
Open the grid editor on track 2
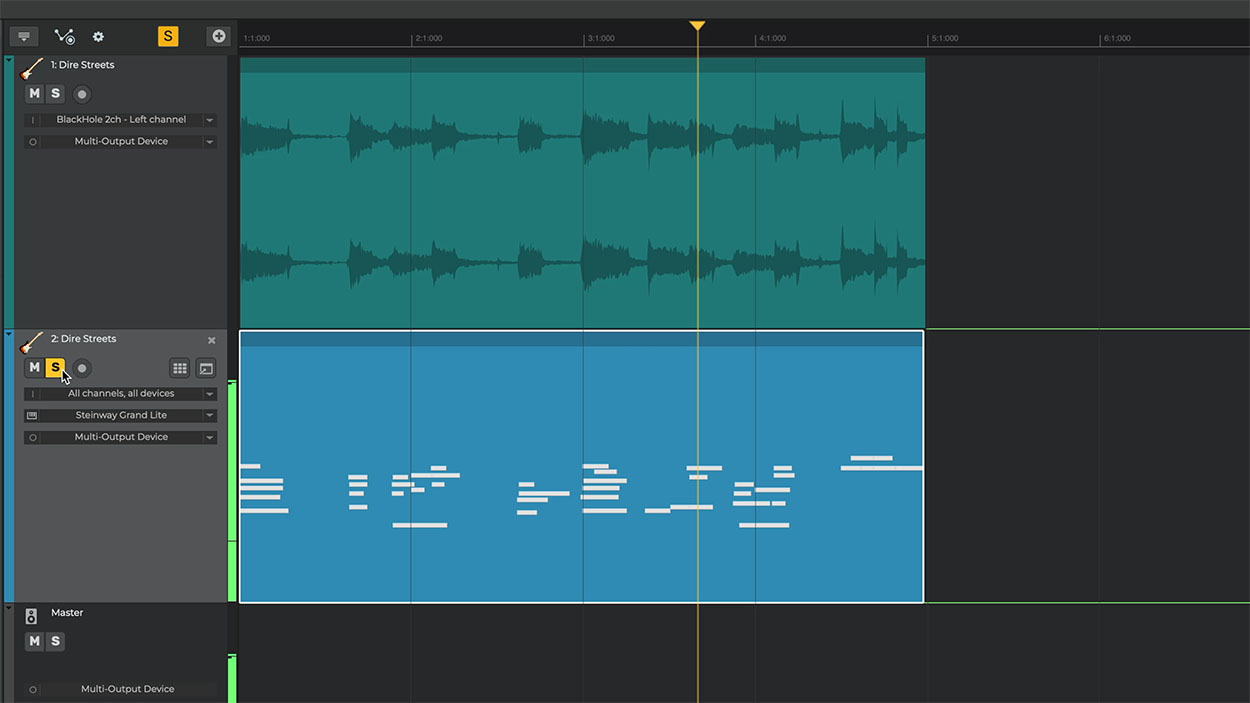click(180, 368)
